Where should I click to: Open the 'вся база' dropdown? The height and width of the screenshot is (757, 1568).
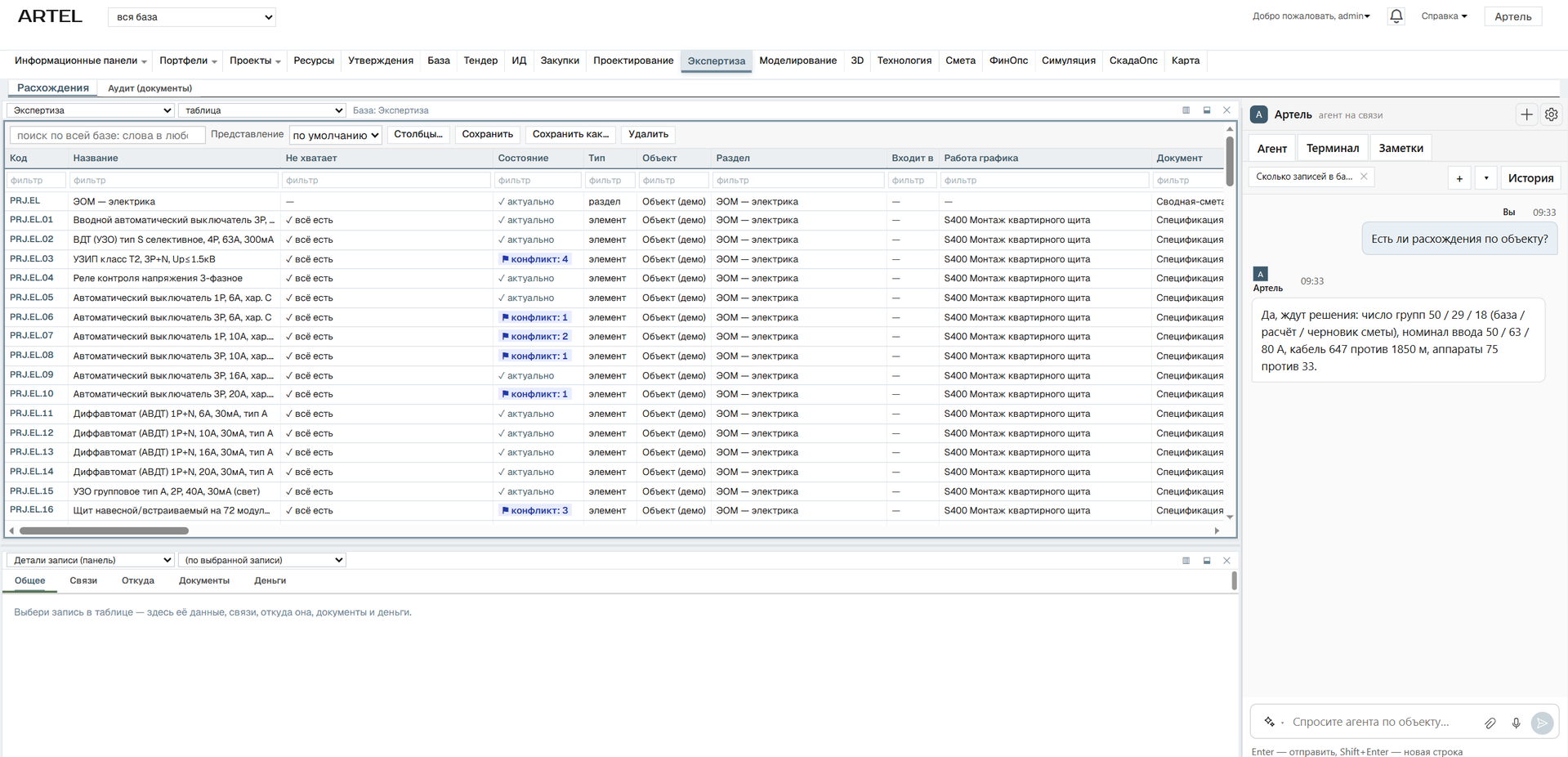pos(192,17)
